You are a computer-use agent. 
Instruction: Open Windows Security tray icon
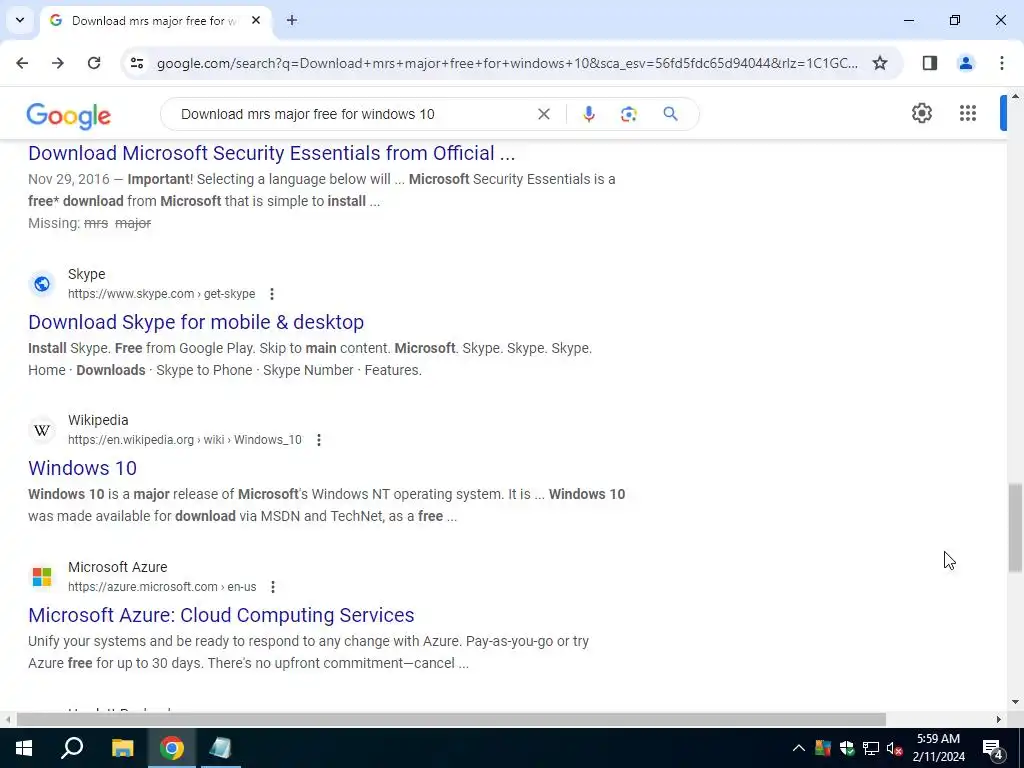(x=847, y=748)
